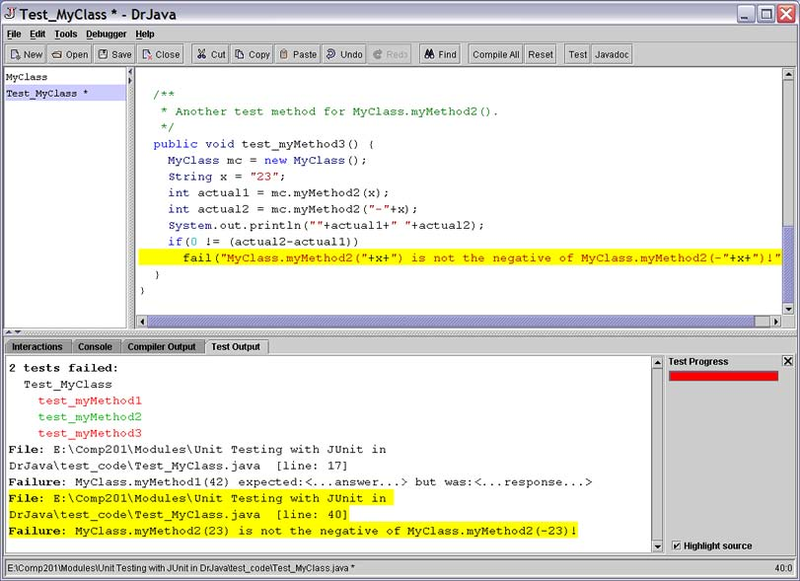Select MyClass in the document list
This screenshot has width=800, height=581.
coord(65,77)
